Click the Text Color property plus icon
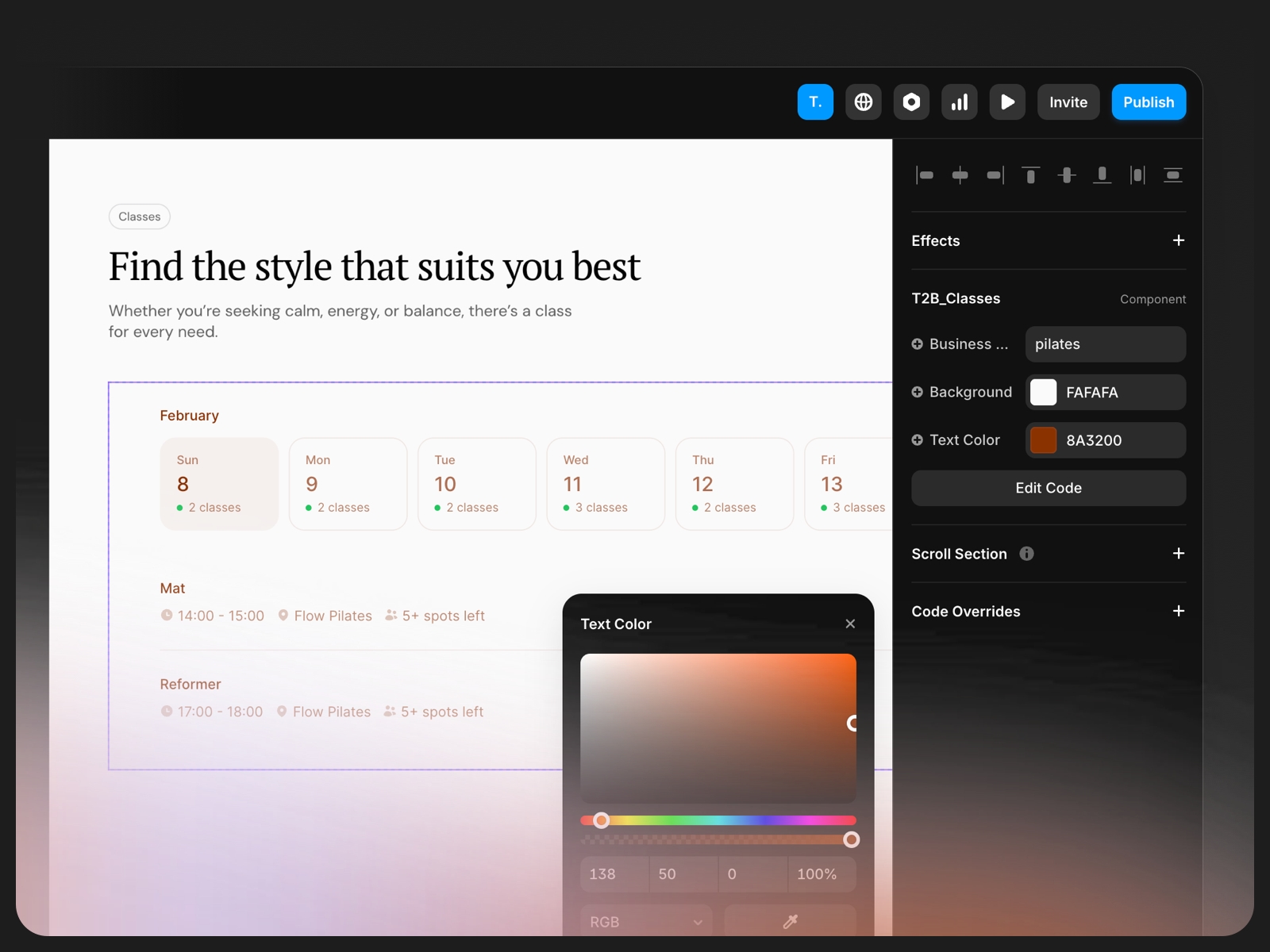The height and width of the screenshot is (952, 1270). tap(918, 440)
